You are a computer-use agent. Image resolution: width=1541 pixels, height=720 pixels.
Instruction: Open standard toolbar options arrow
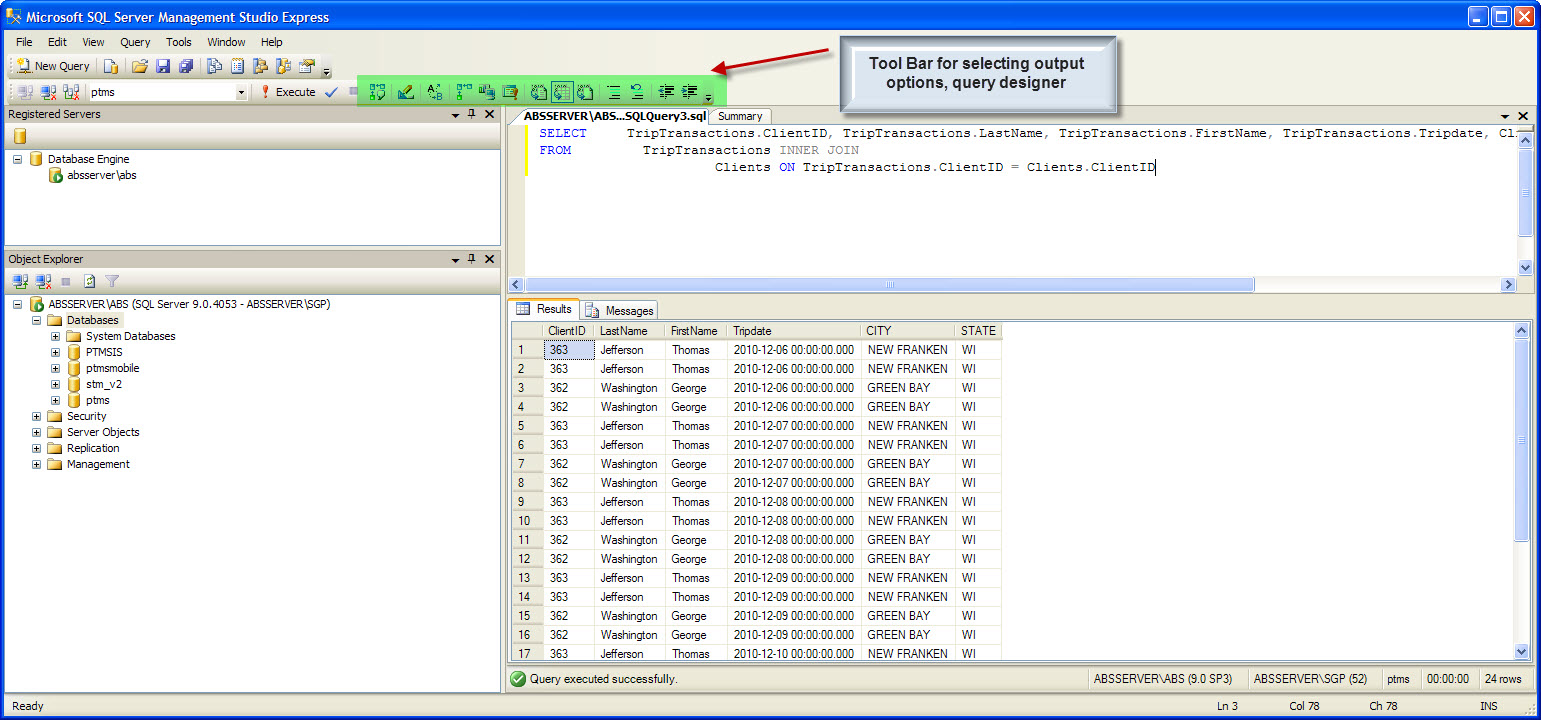coord(326,71)
